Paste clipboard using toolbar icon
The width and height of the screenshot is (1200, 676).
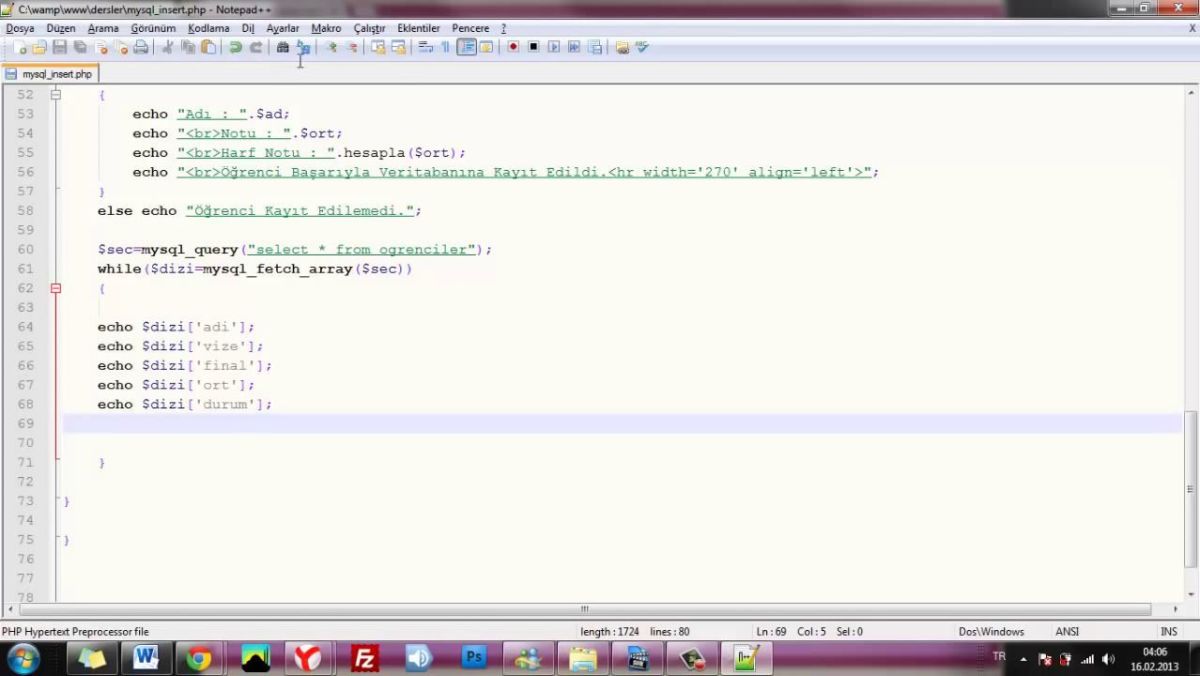208,47
